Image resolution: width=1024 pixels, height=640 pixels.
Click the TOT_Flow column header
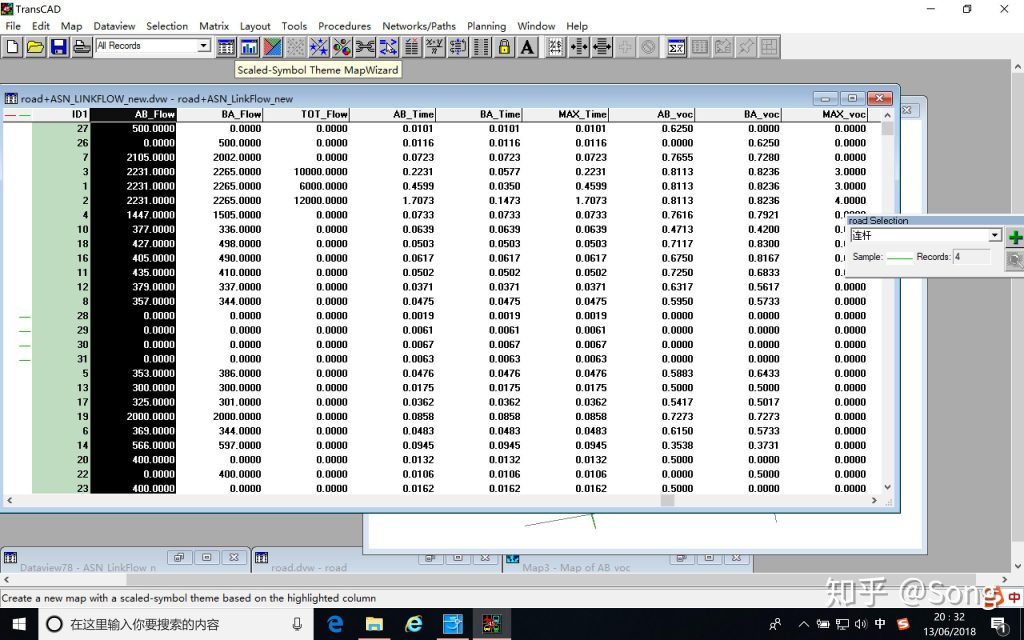coord(306,114)
